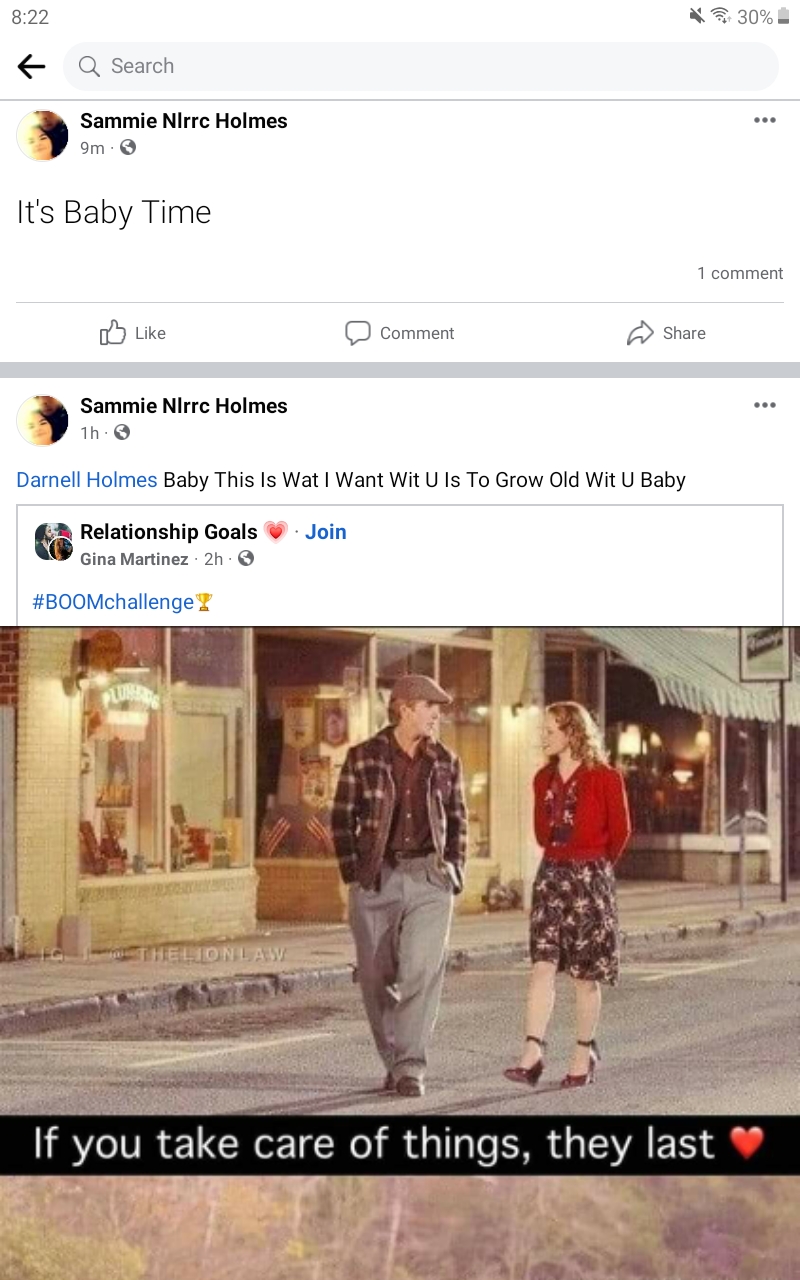Viewport: 800px width, 1280px height.
Task: Tap public globe icon on 9m post
Action: click(127, 148)
